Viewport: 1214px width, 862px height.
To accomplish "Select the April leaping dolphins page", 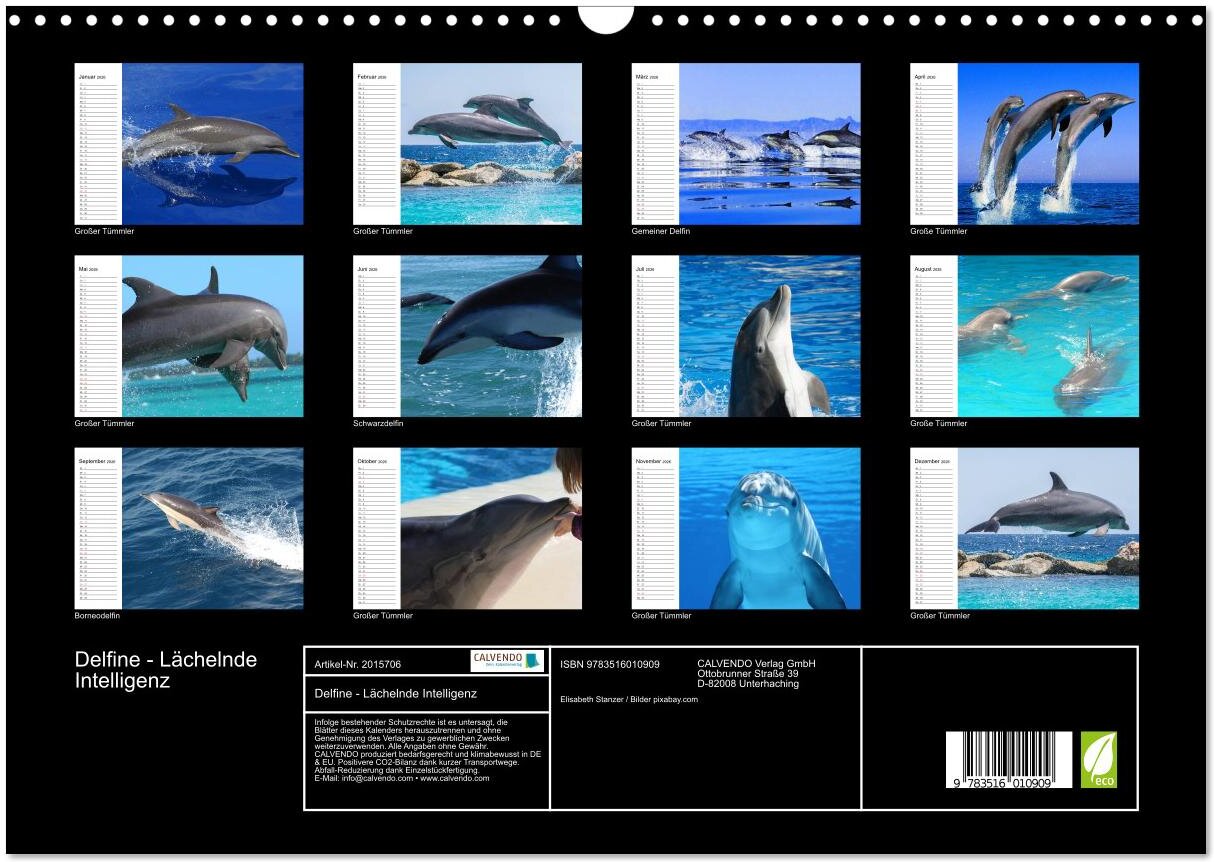I will [1024, 144].
